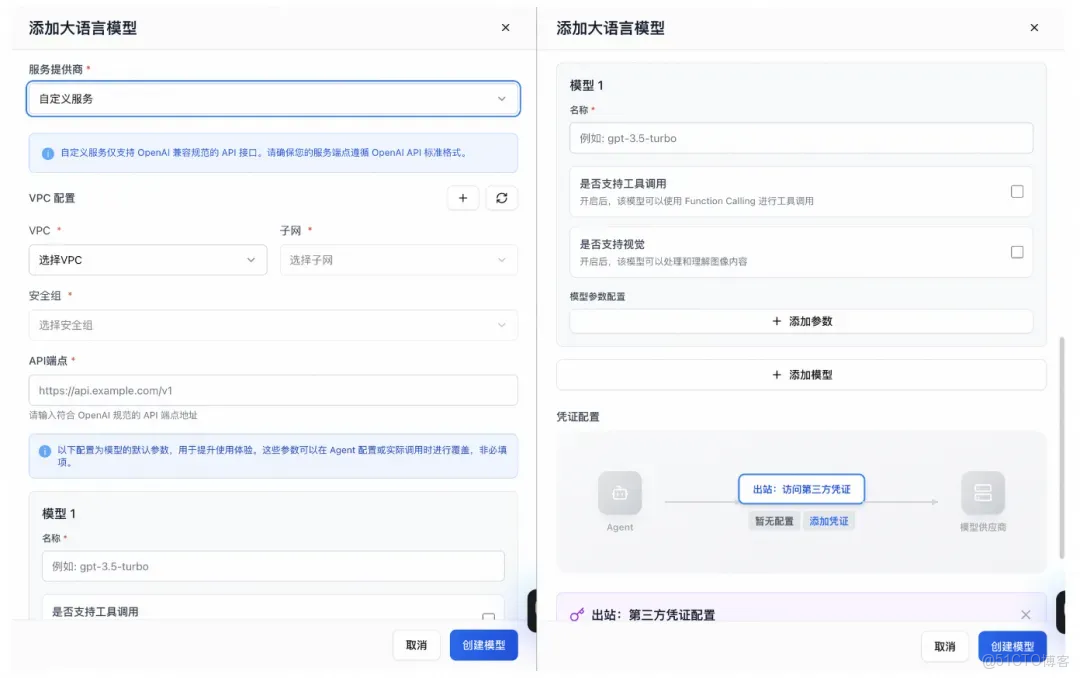Click the key icon on 出站：第三方凭证配置 header
Screen dimensions: 1080x678
(x=577, y=615)
